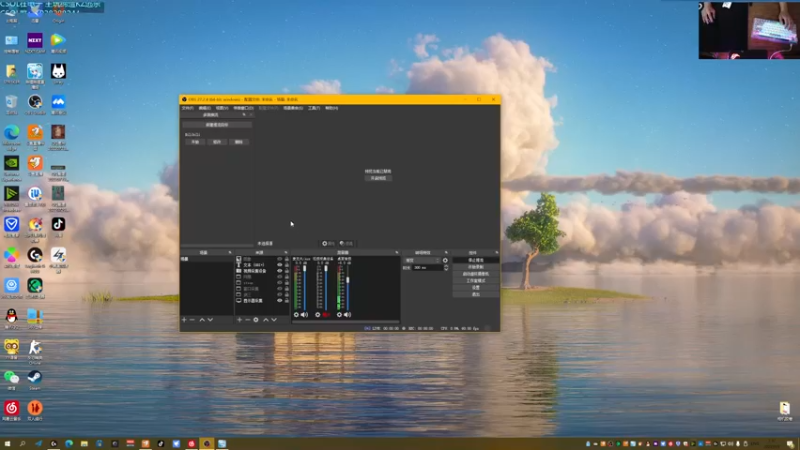The height and width of the screenshot is (450, 800).
Task: Open Windows Start menu on taskbar
Action: point(7,444)
